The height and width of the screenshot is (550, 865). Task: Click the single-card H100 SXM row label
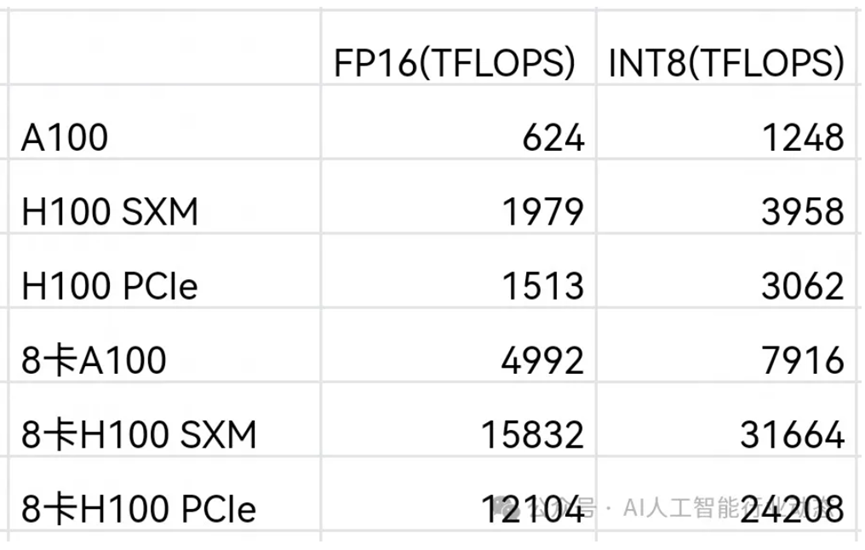click(110, 212)
